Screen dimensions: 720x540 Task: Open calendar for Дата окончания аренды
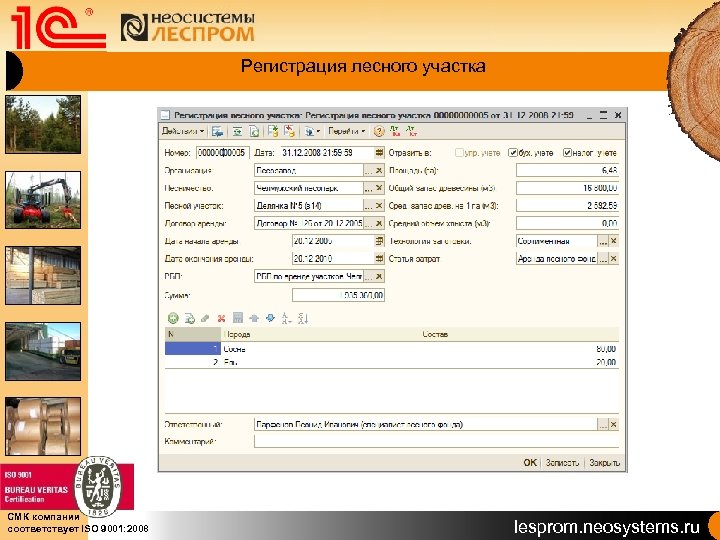379,259
